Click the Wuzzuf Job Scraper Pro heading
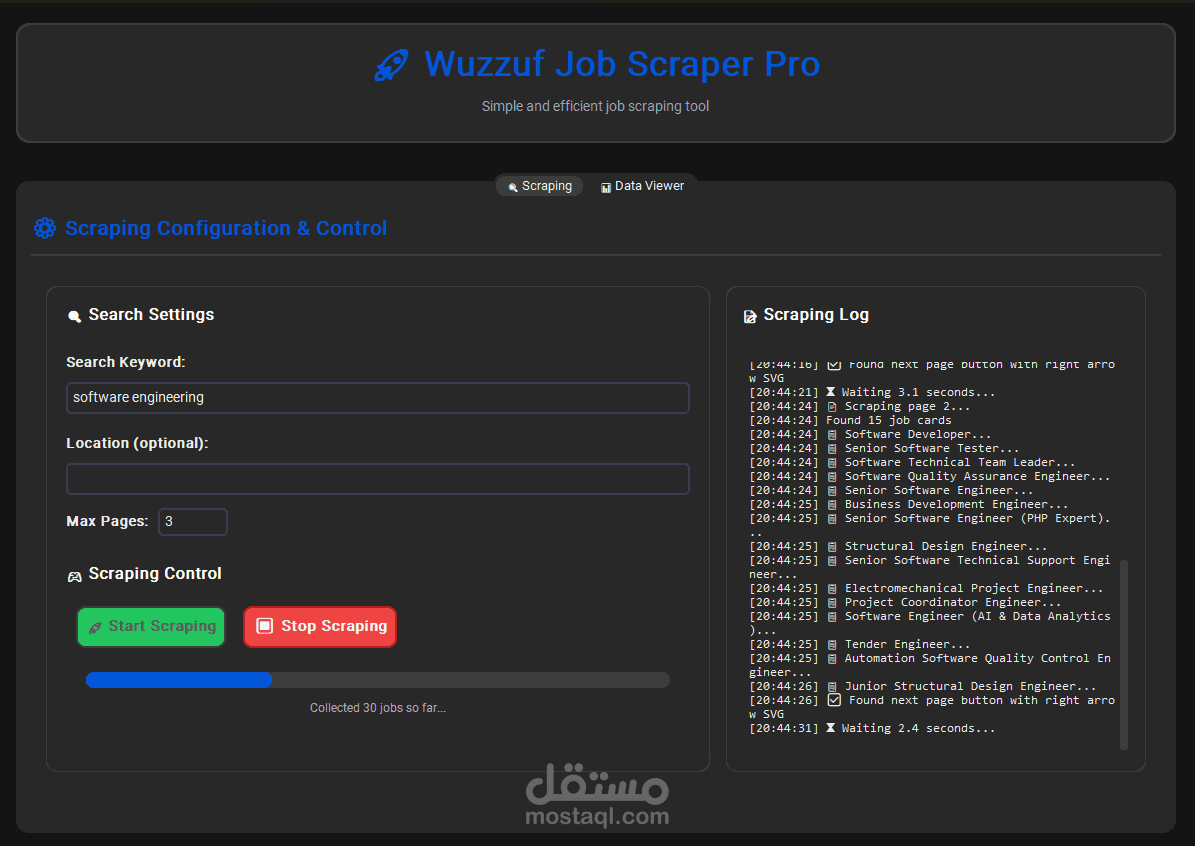Image resolution: width=1195 pixels, height=846 pixels. pos(622,64)
